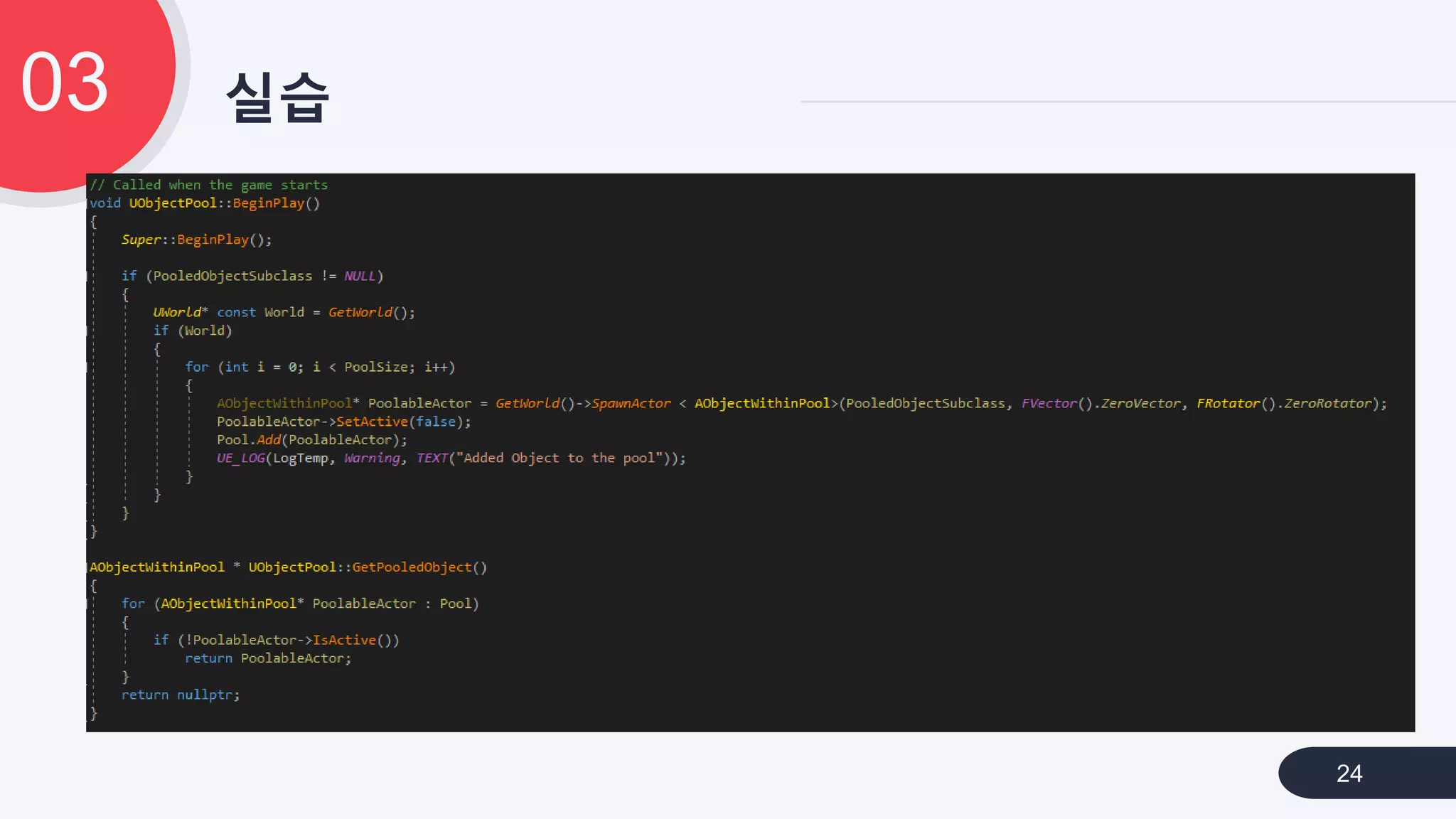This screenshot has width=1456, height=819.
Task: Click the slide title 실습
Action: click(x=277, y=98)
